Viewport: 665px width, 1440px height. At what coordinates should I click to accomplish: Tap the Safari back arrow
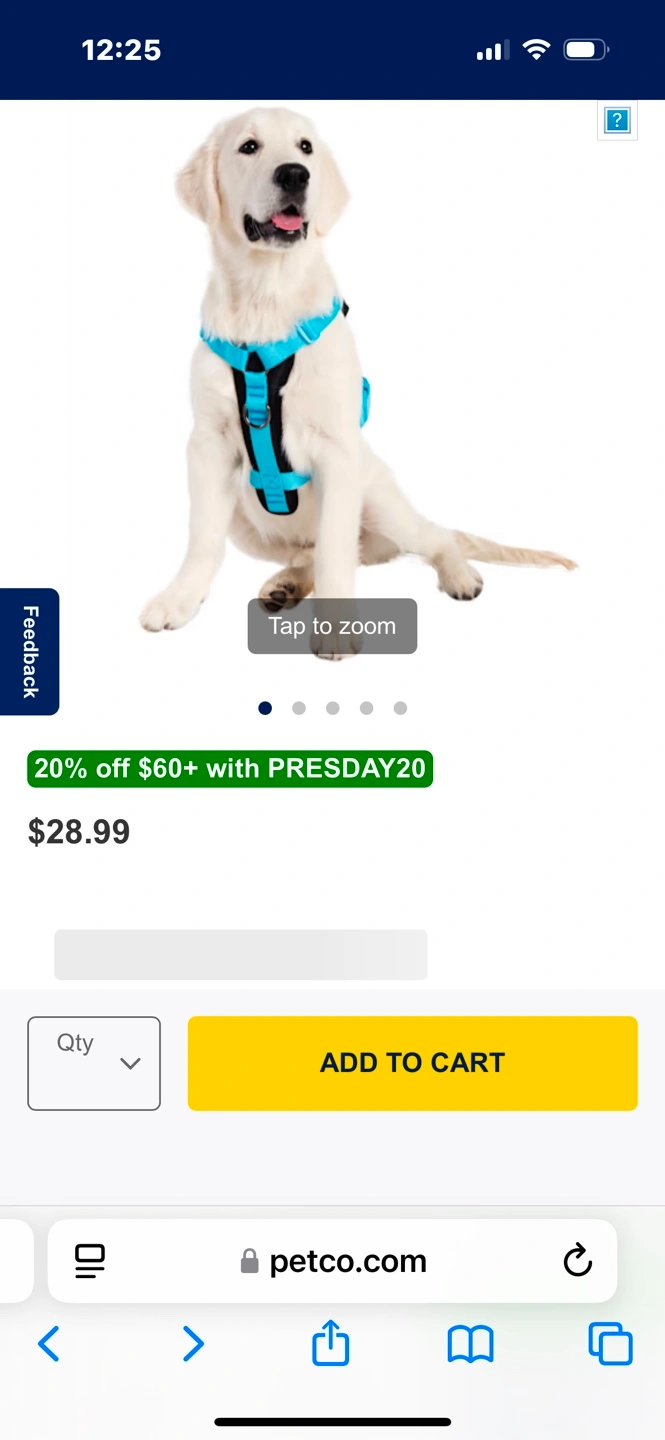pyautogui.click(x=48, y=1344)
